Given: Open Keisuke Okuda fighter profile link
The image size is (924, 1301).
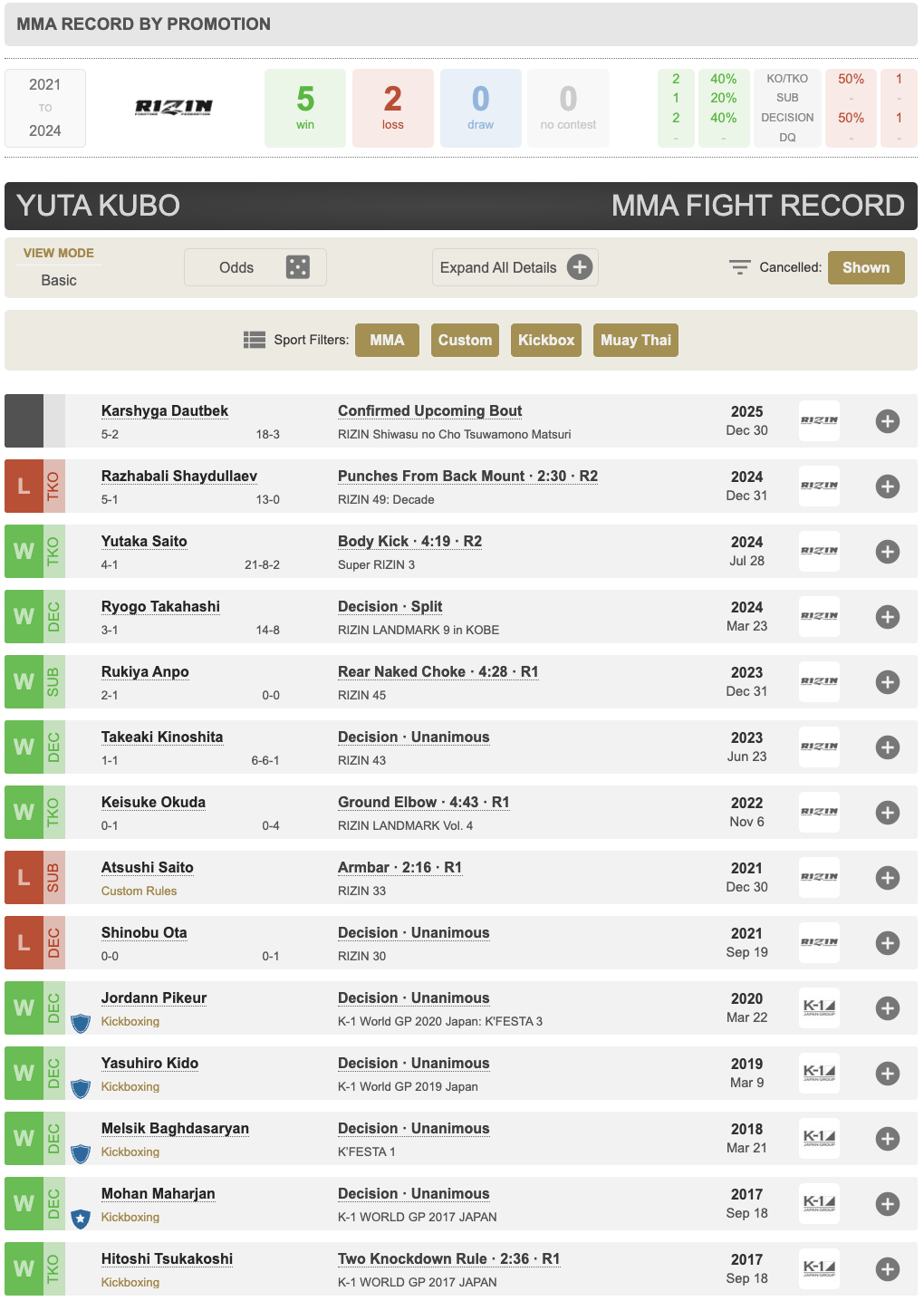Looking at the screenshot, I should click(153, 802).
